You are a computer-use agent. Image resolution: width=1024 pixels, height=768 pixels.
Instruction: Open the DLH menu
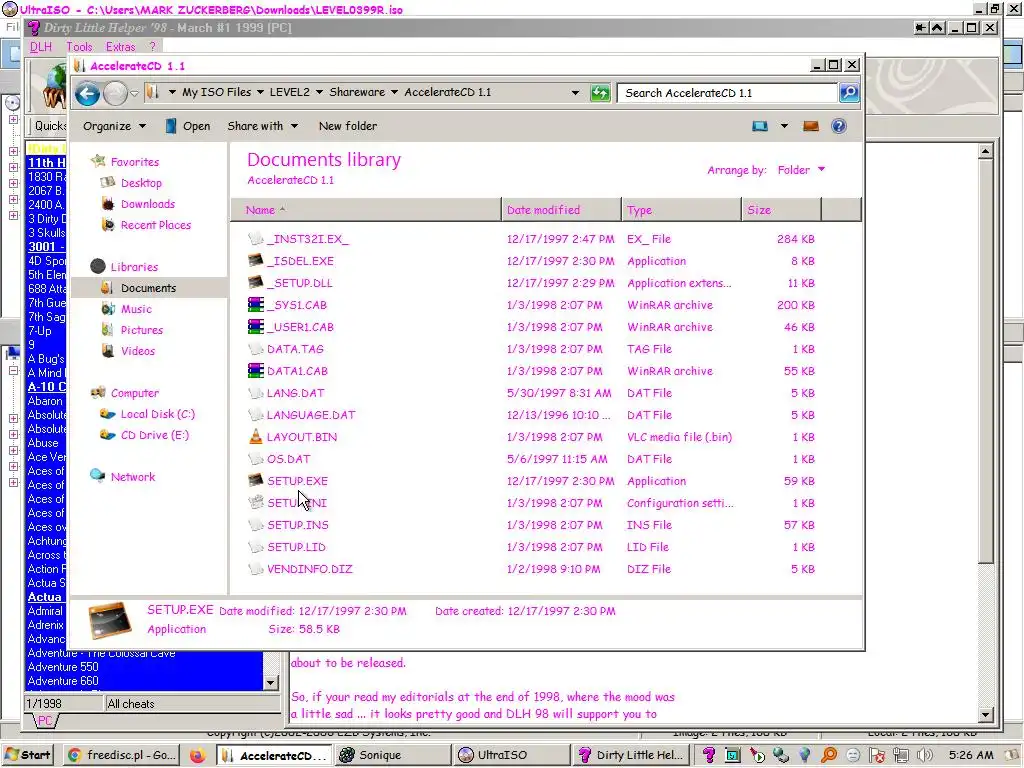point(40,47)
